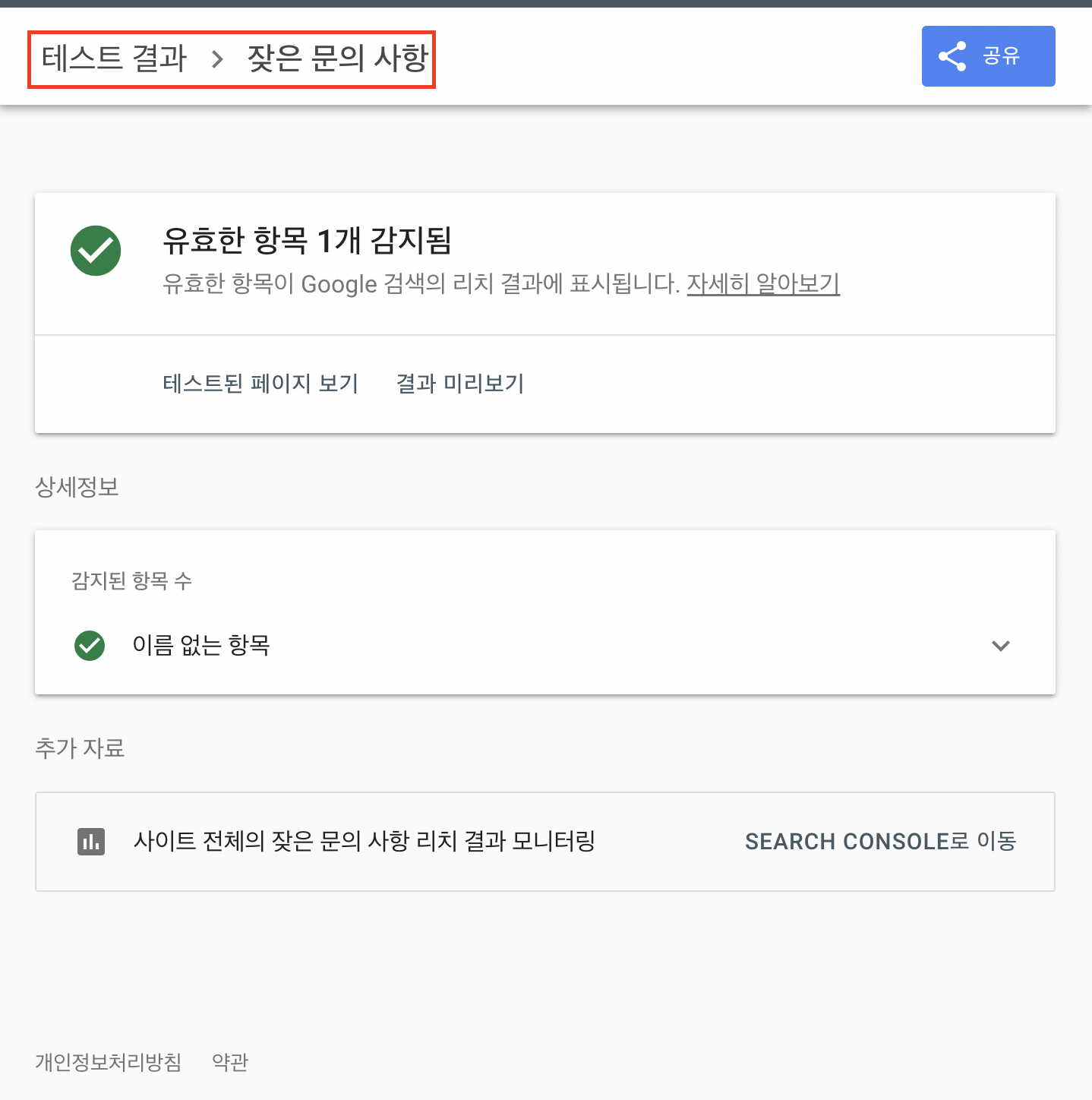
Task: Click the 상세정보 section heading
Action: 77,487
